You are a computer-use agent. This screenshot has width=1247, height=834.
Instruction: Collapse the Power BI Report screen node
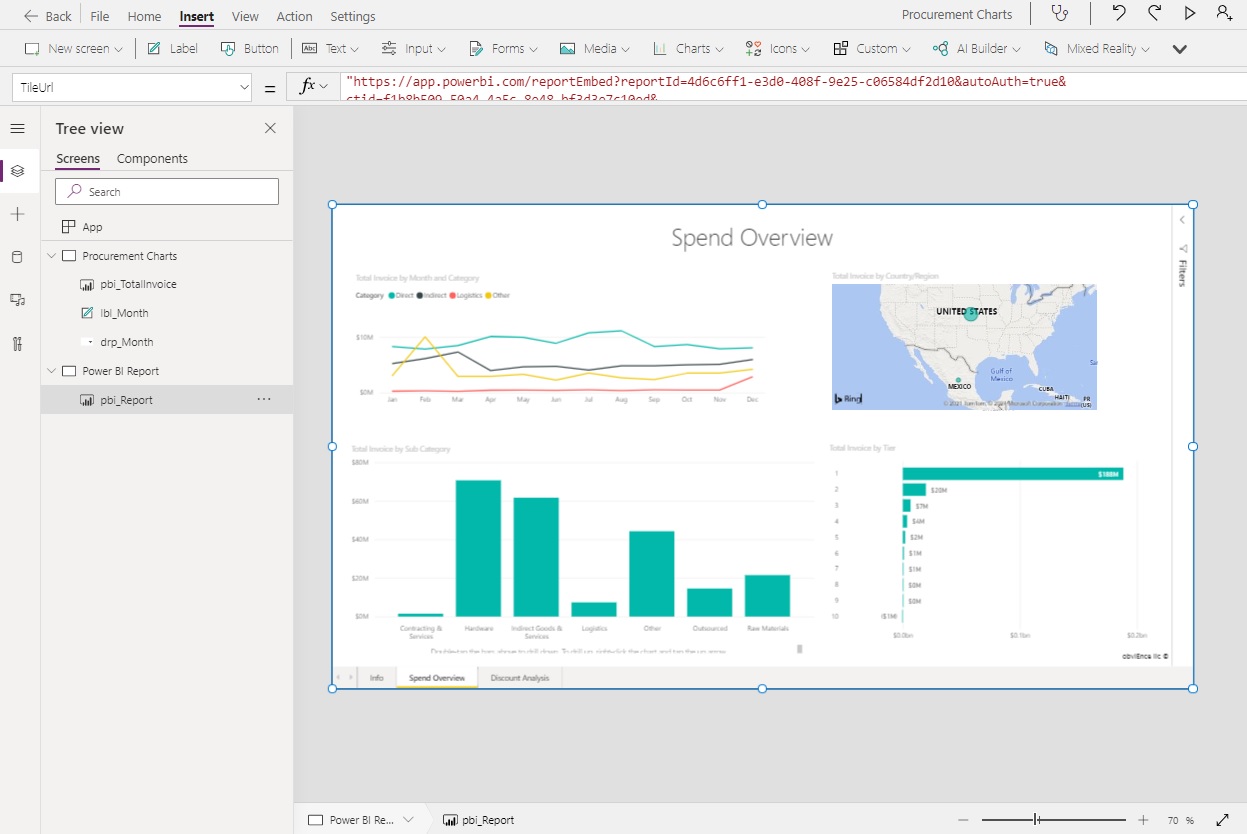click(51, 370)
